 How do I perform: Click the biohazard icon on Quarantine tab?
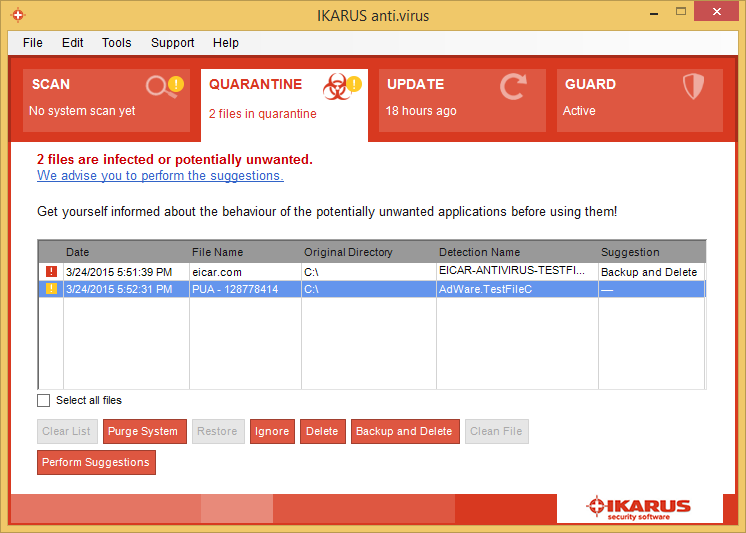point(338,88)
